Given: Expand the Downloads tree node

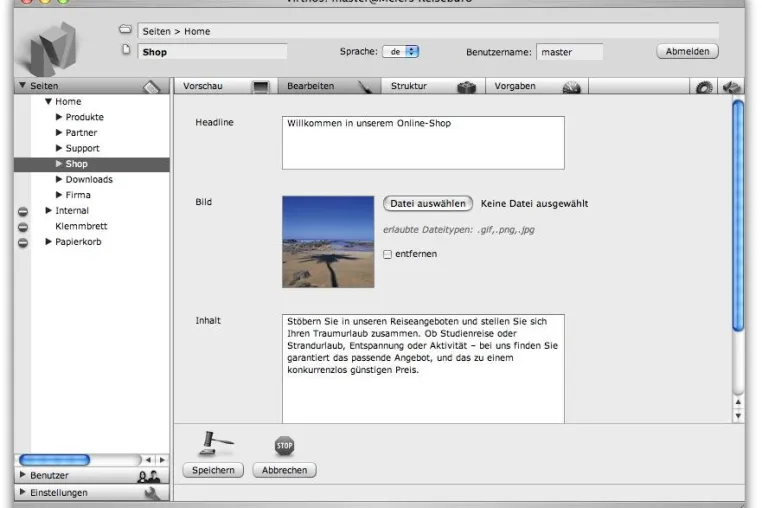Looking at the screenshot, I should pos(59,179).
